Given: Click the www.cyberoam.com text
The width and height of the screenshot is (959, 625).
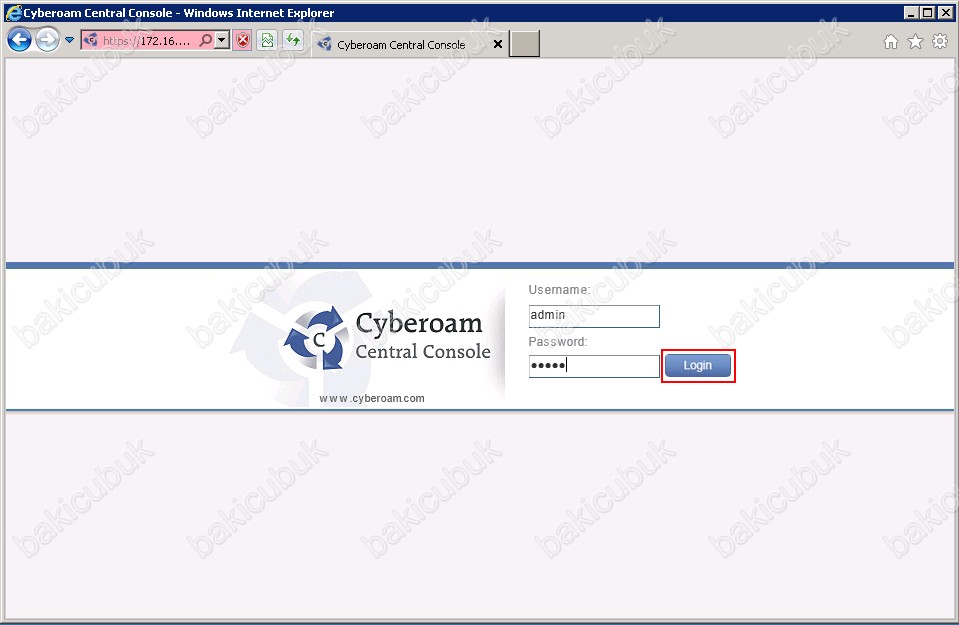Looking at the screenshot, I should (x=372, y=398).
